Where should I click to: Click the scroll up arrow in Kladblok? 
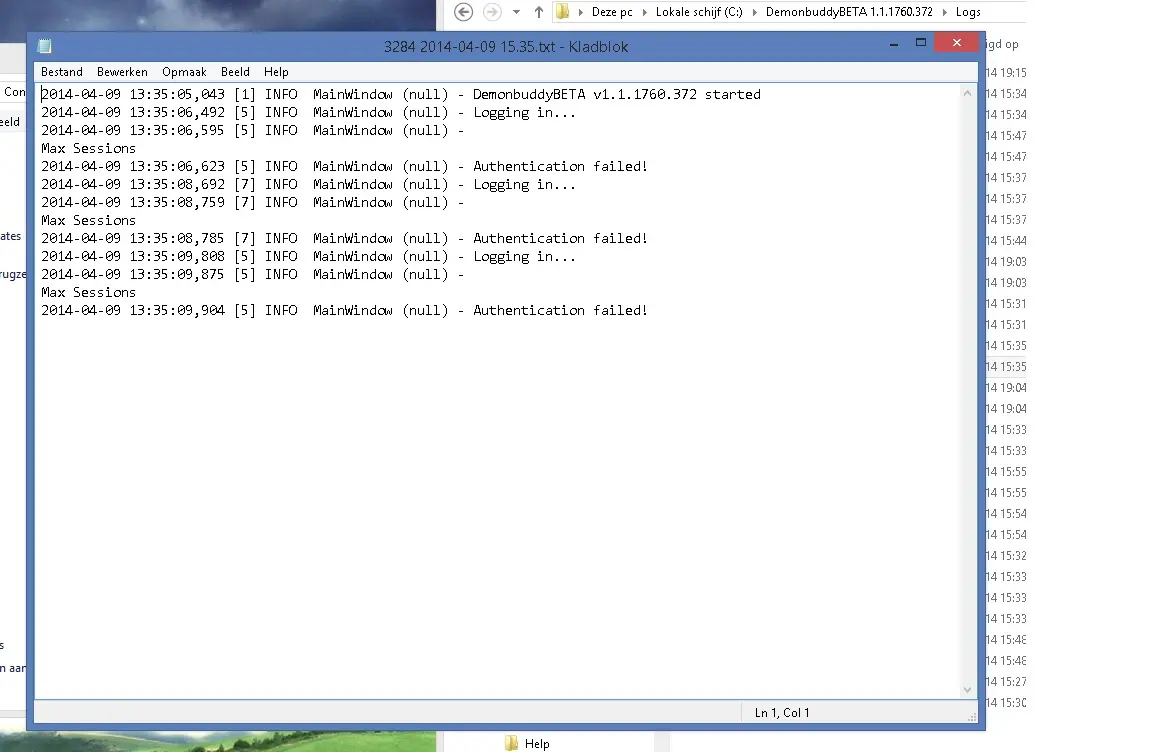tap(968, 93)
